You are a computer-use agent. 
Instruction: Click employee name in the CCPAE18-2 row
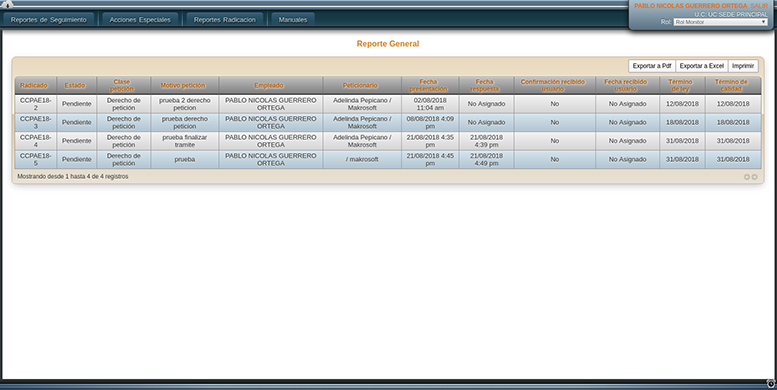pos(271,104)
